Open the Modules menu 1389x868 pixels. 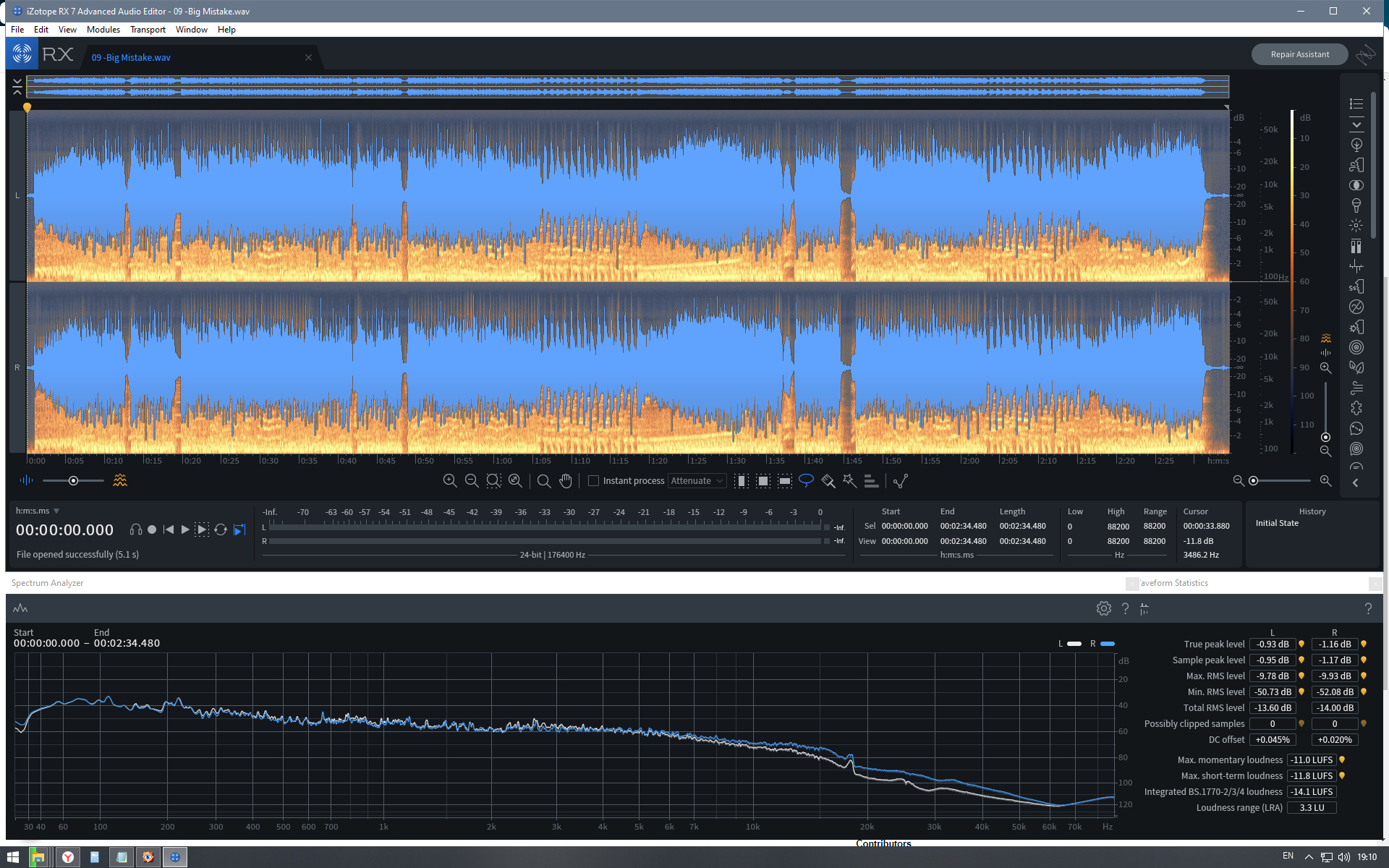click(103, 30)
